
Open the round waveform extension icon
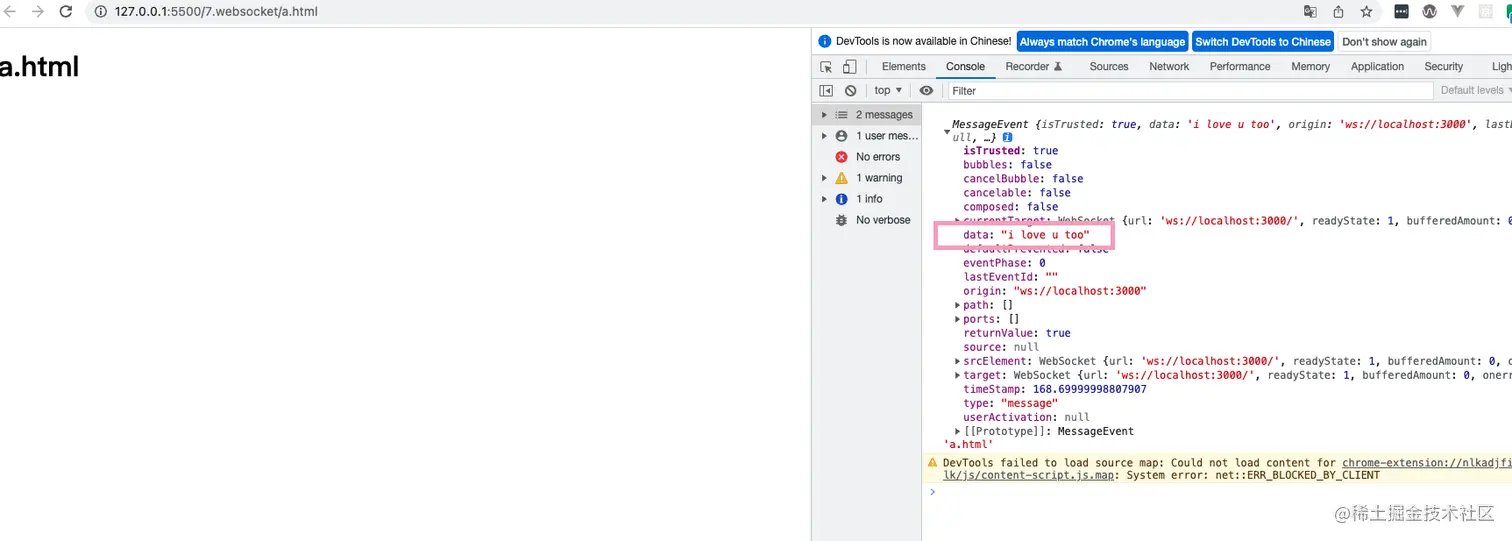(1430, 12)
